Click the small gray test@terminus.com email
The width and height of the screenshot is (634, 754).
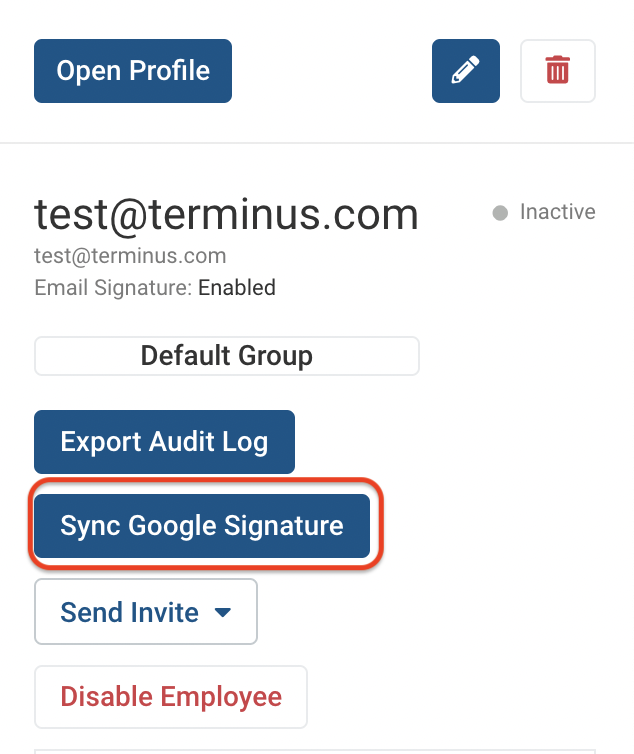[130, 256]
